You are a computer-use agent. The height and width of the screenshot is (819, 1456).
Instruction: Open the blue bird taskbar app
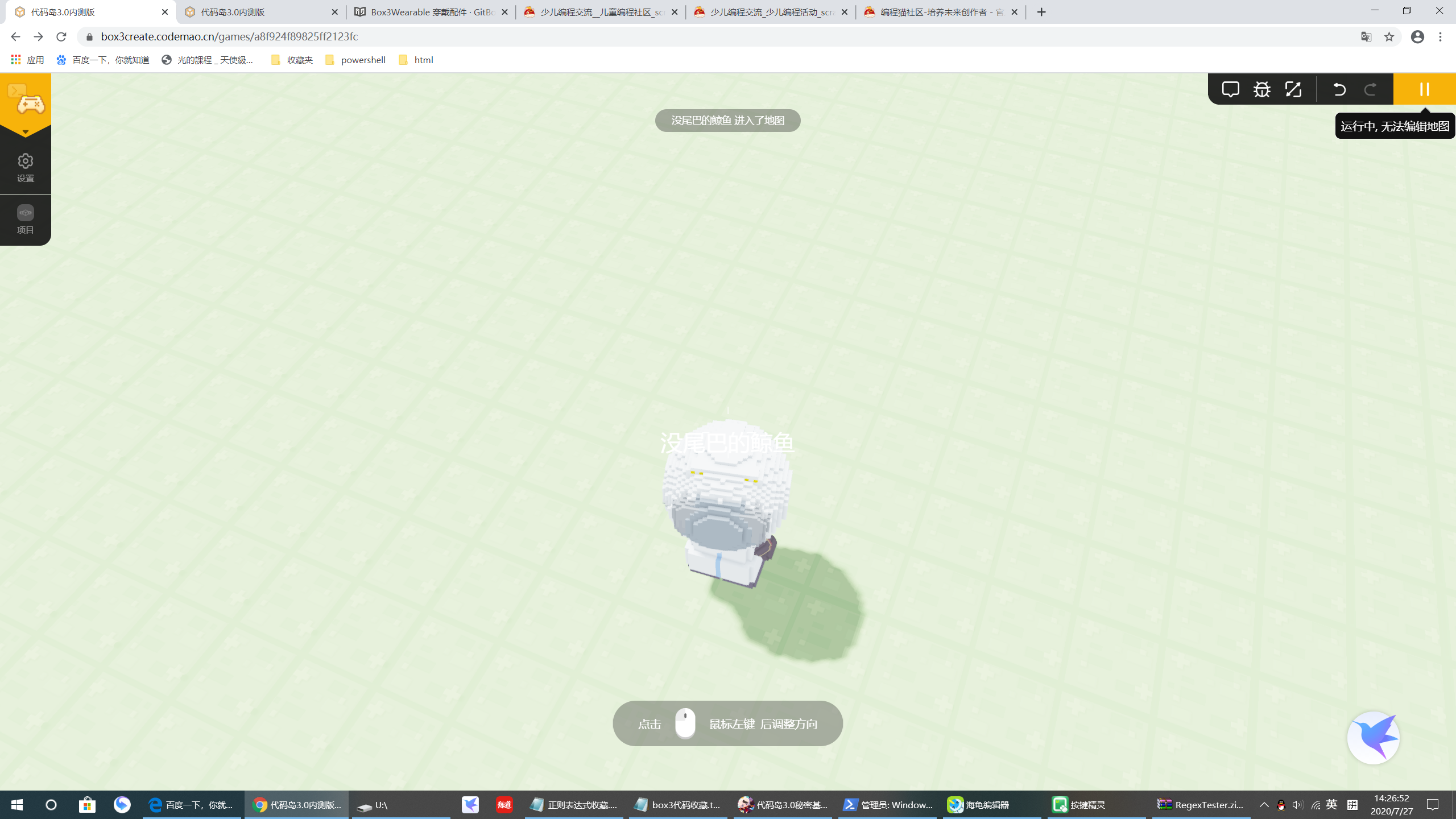coord(470,805)
